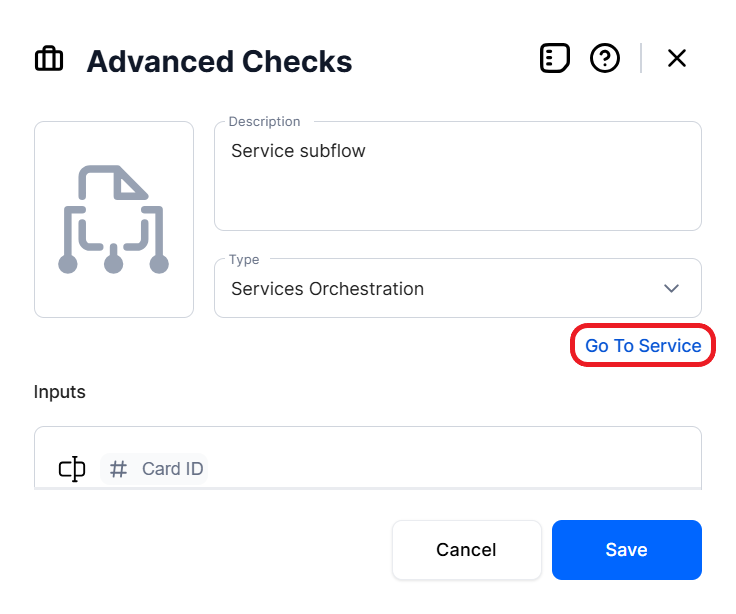Click empty space right of Card ID
This screenshot has height=614, width=736.
450,468
